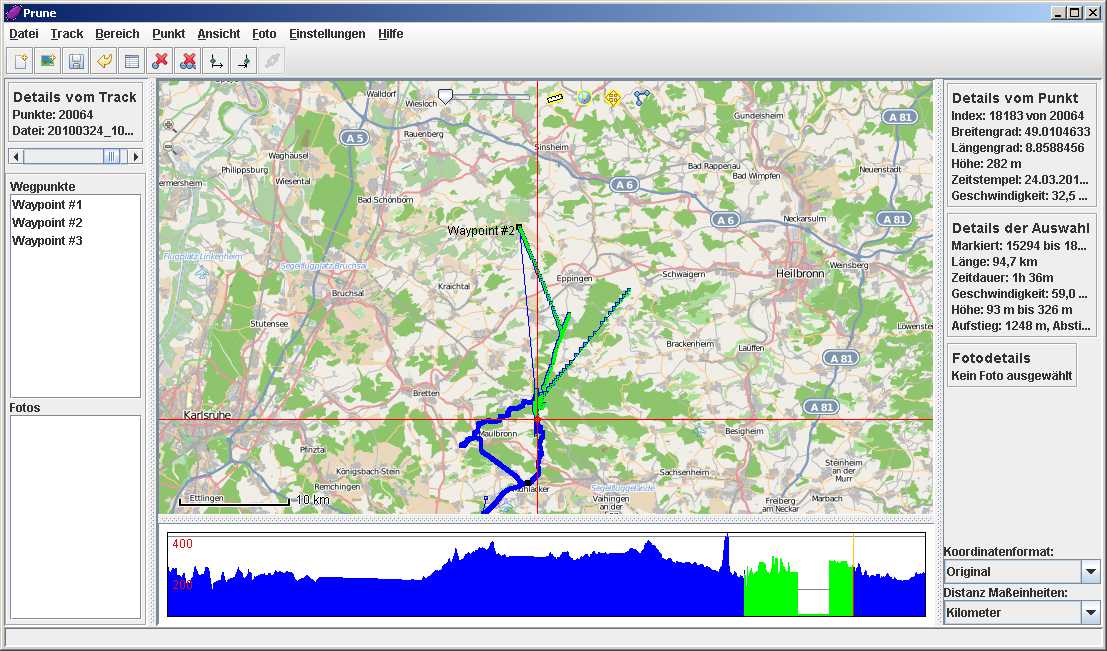Click the add photos toolbar icon
Viewport: 1107px width, 651px height.
pos(47,61)
